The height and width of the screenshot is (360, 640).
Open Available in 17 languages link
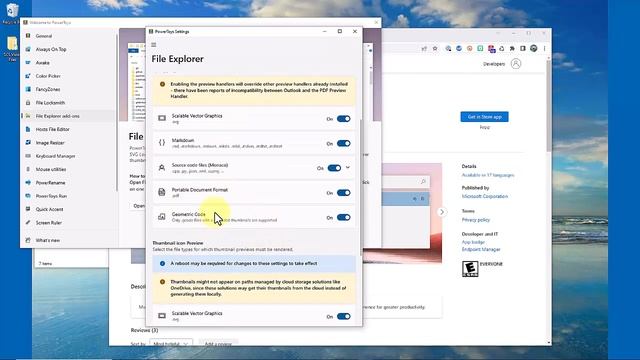[x=488, y=175]
